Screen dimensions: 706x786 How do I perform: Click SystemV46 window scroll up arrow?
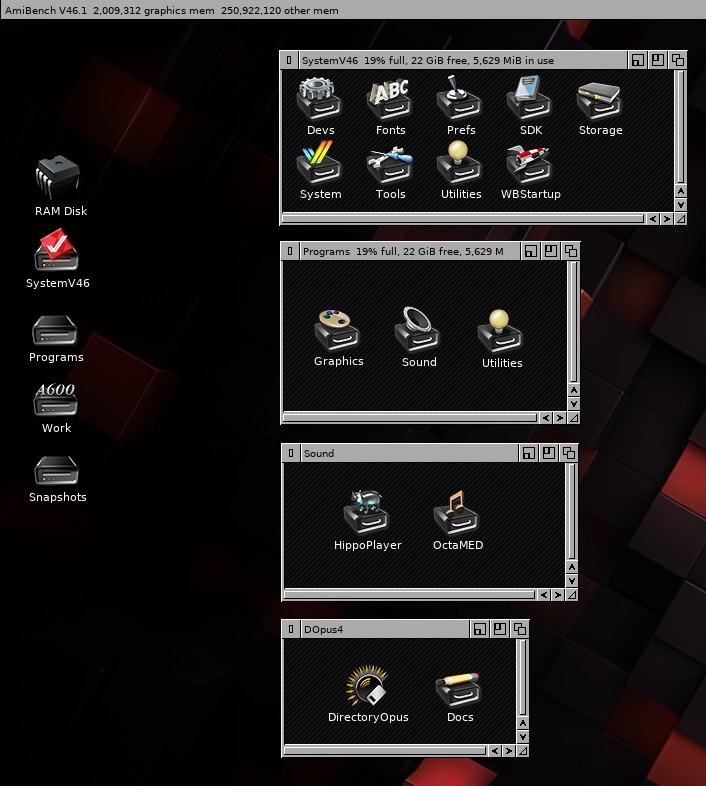(680, 191)
